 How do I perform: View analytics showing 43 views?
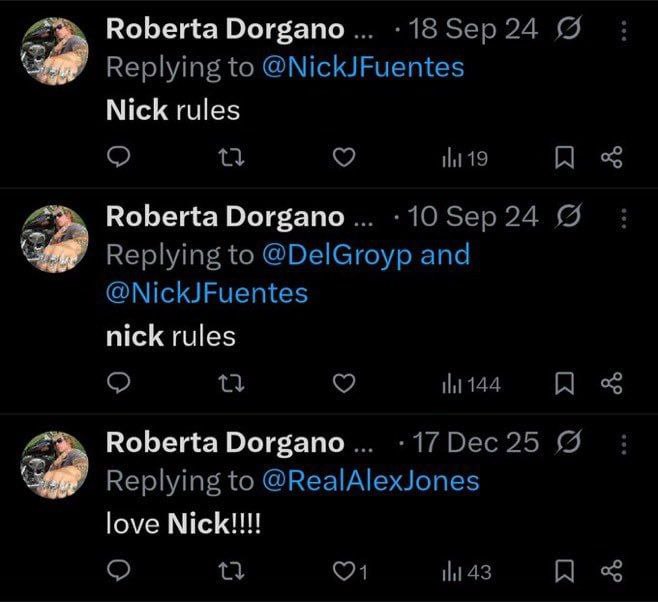pos(467,571)
